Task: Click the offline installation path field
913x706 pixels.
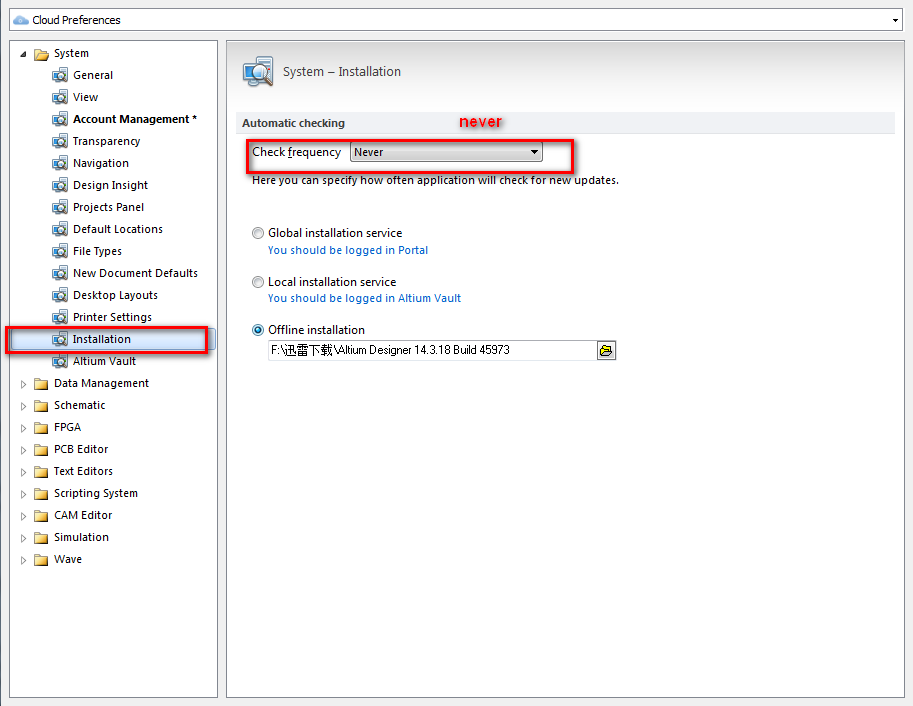Action: tap(431, 350)
